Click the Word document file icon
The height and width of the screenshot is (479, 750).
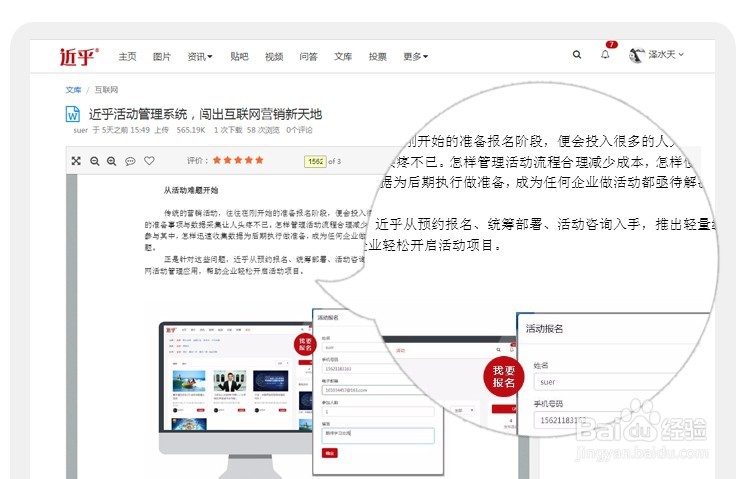pyautogui.click(x=73, y=114)
